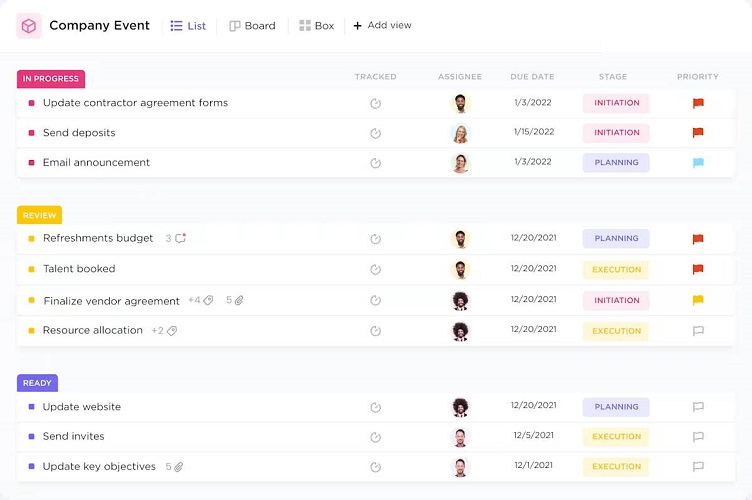752x500 pixels.
Task: Click due date 12/5/2021 for Send invites
Action: [x=533, y=435]
